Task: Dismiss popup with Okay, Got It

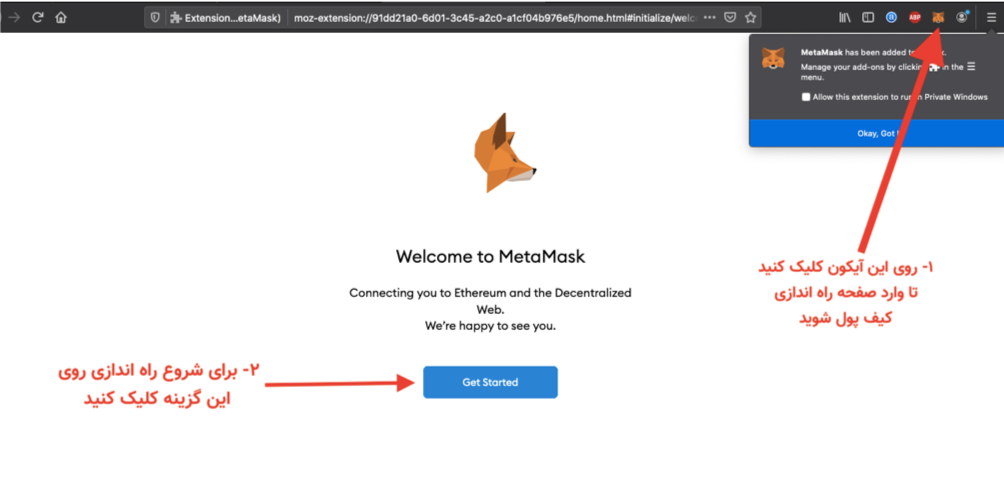Action: click(877, 133)
